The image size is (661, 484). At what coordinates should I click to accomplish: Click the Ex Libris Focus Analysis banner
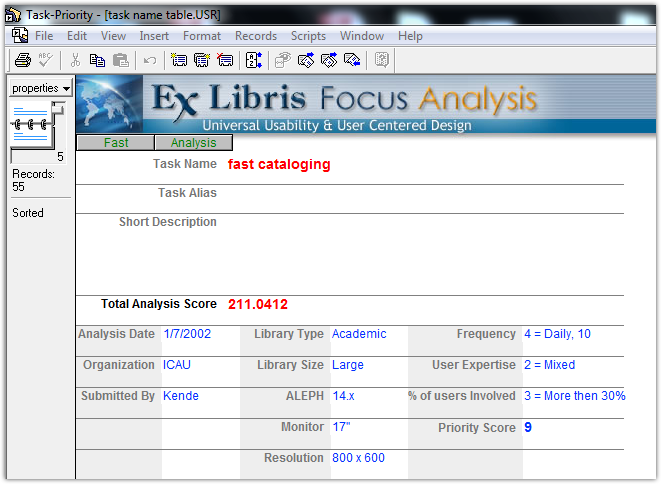coord(366,104)
